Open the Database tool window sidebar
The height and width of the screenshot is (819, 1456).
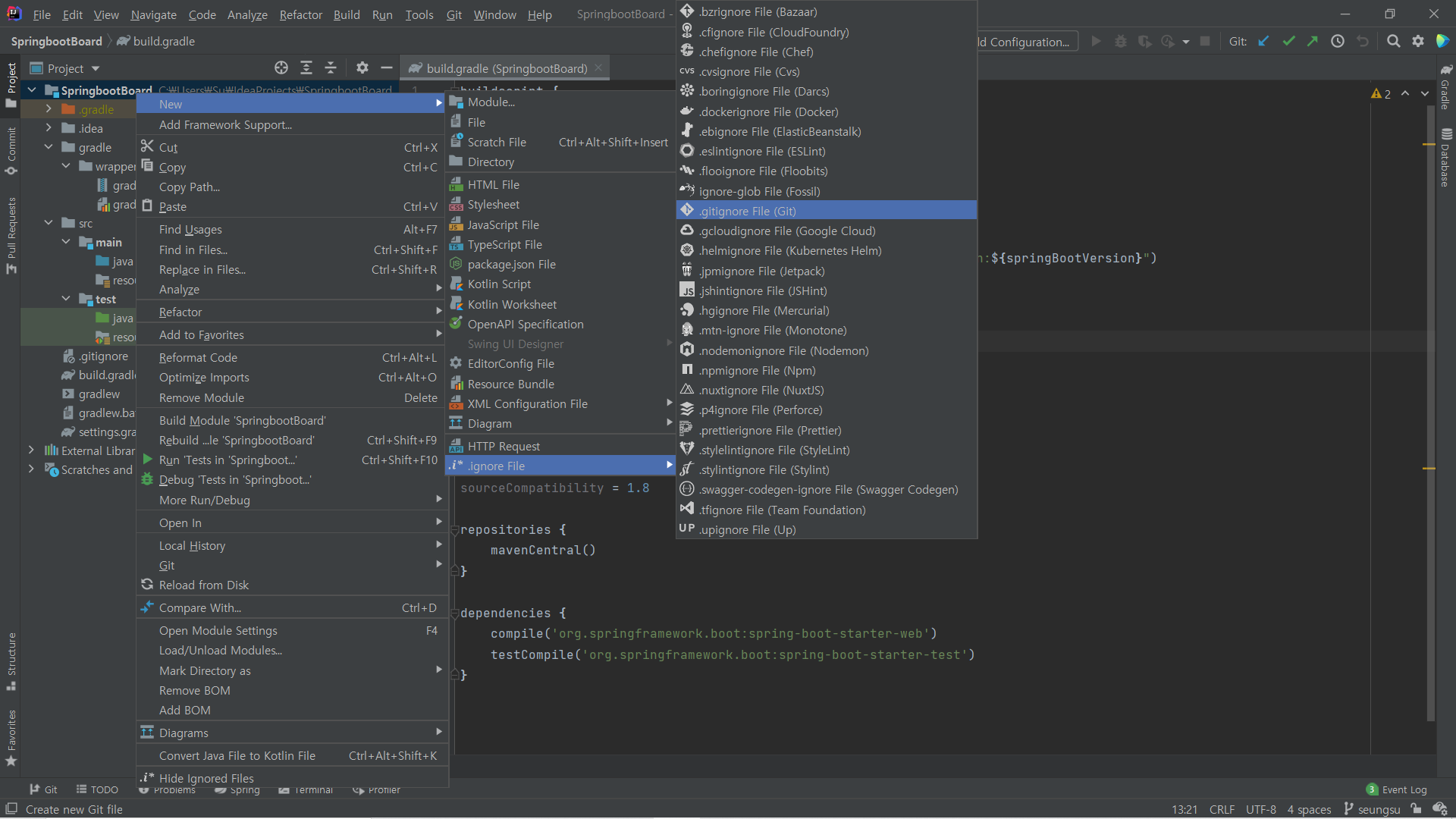pyautogui.click(x=1445, y=159)
